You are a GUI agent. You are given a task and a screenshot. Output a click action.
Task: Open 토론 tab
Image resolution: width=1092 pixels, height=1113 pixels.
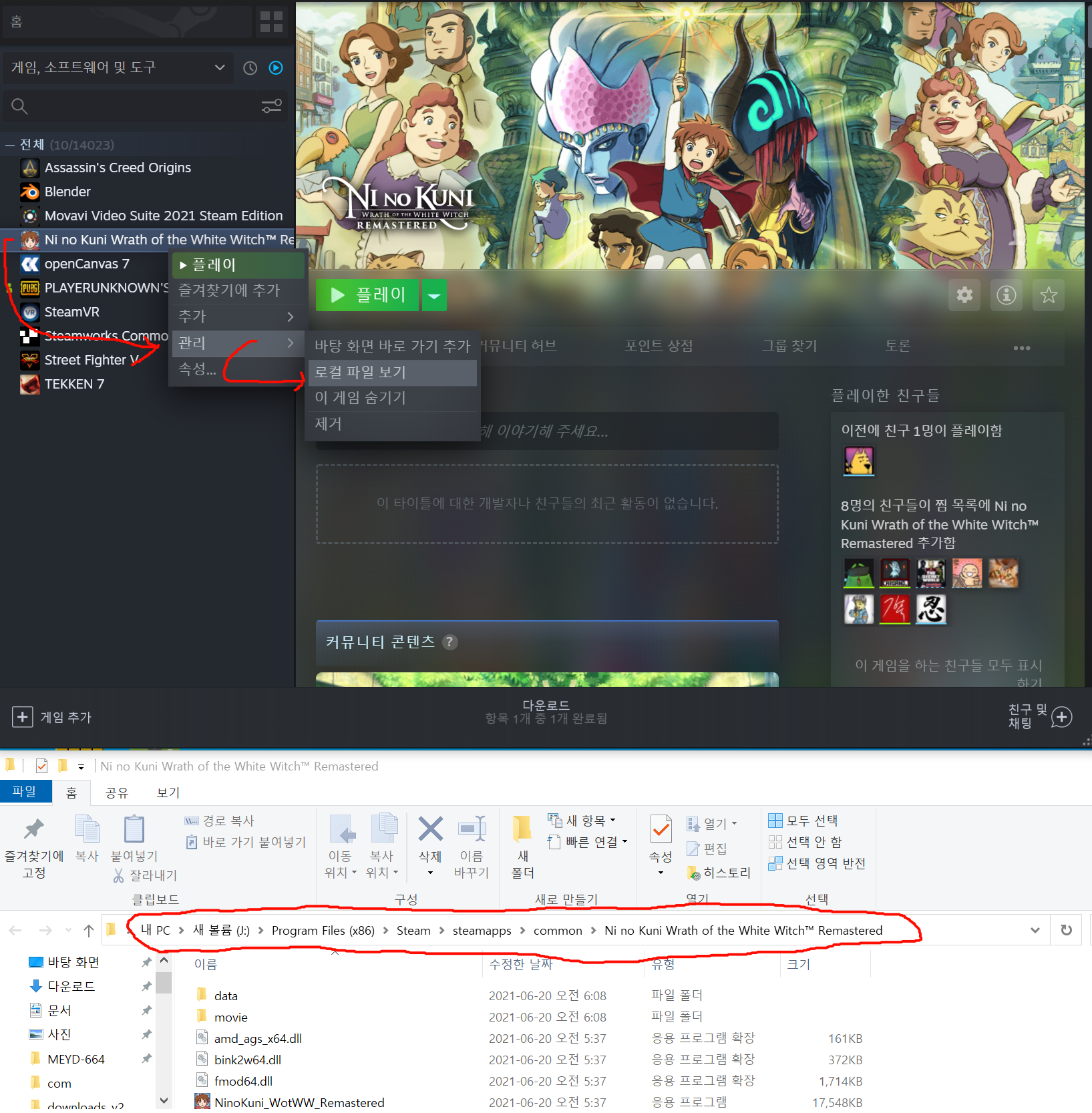[898, 346]
